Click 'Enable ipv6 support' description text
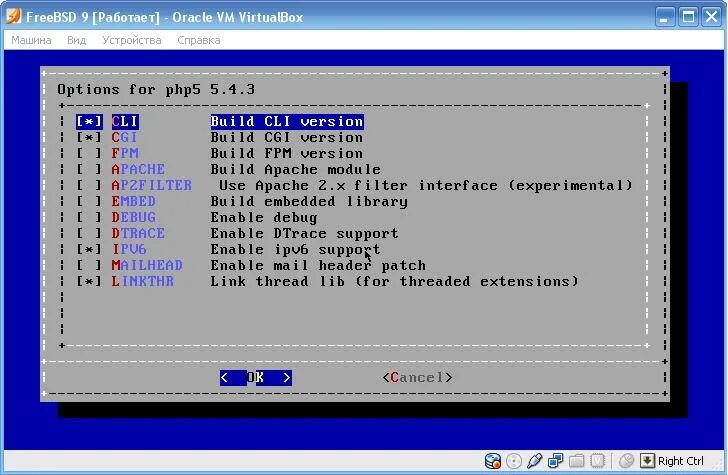The height and width of the screenshot is (475, 728). 296,249
